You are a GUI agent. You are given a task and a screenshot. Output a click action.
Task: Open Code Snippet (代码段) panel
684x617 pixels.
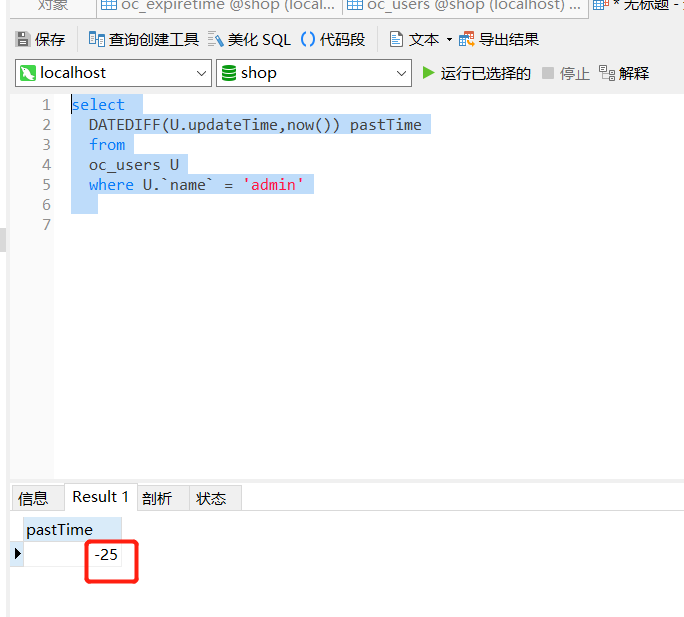[x=333, y=39]
